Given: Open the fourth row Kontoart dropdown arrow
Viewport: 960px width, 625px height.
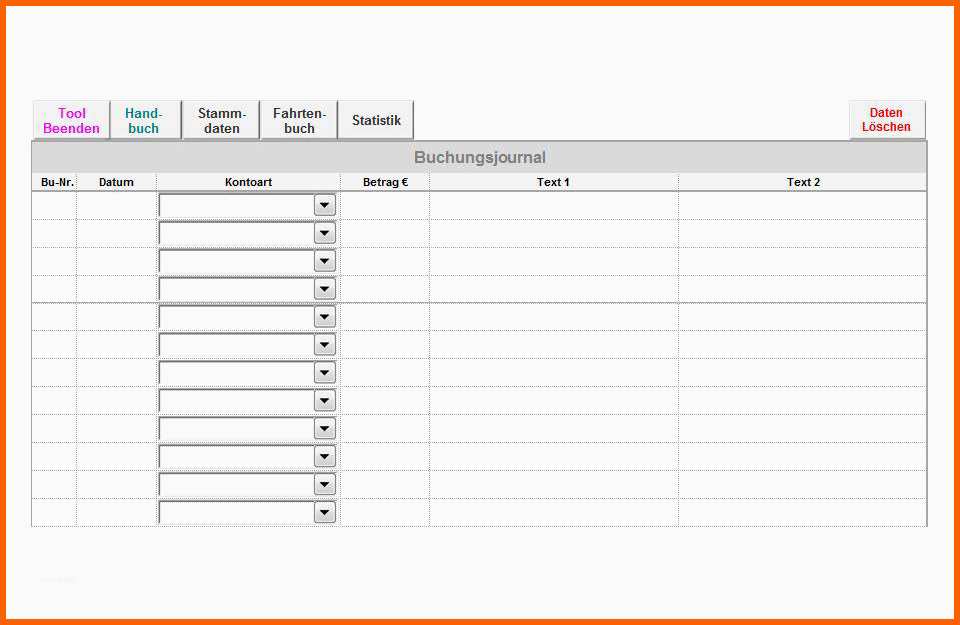Looking at the screenshot, I should pyautogui.click(x=324, y=289).
